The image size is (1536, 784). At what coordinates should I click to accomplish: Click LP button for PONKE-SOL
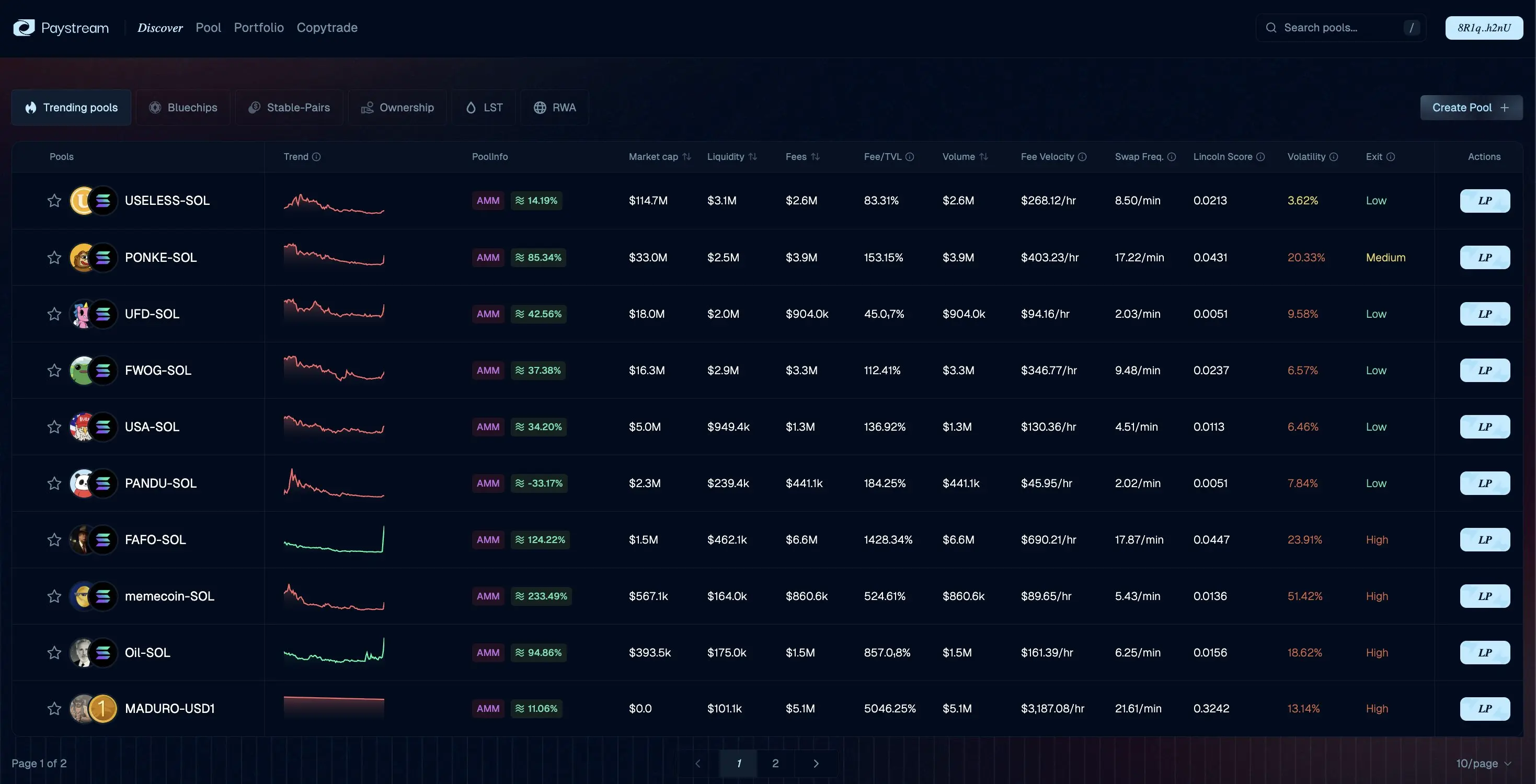pyautogui.click(x=1484, y=258)
